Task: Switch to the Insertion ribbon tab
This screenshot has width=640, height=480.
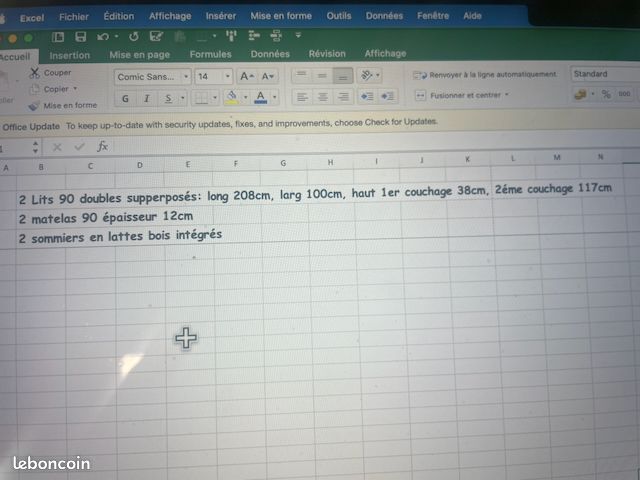Action: coord(69,55)
